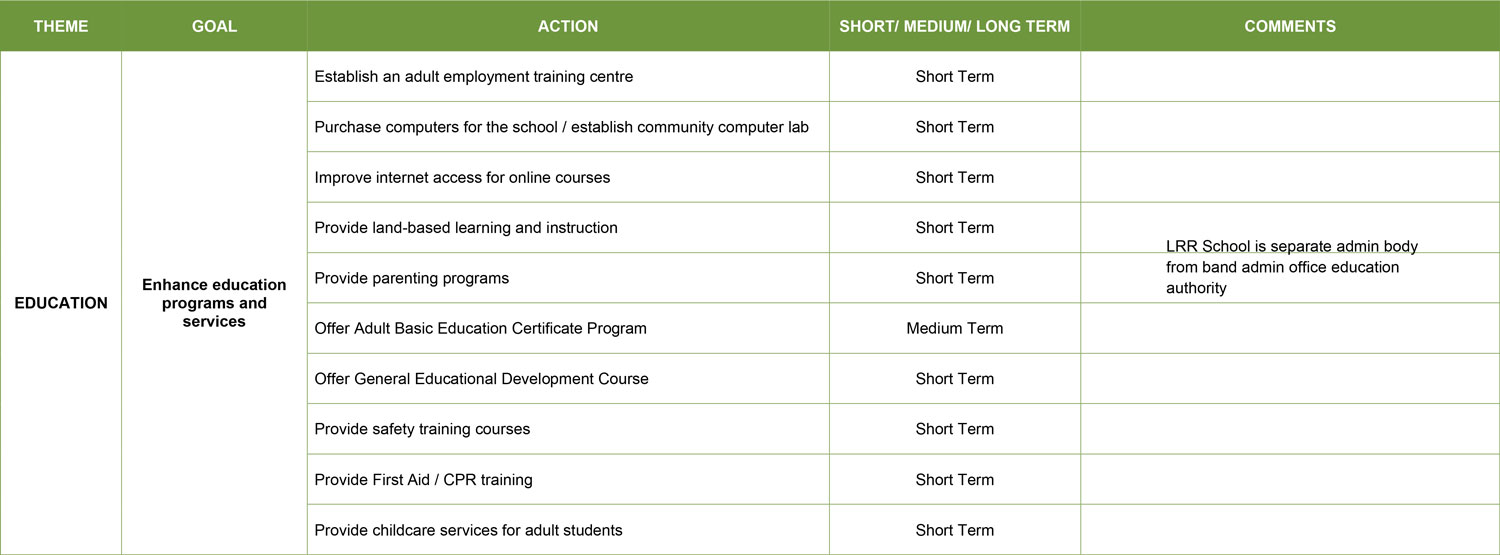Select 'Purchase computers for the school' action
This screenshot has height=555, width=1500.
[x=568, y=127]
